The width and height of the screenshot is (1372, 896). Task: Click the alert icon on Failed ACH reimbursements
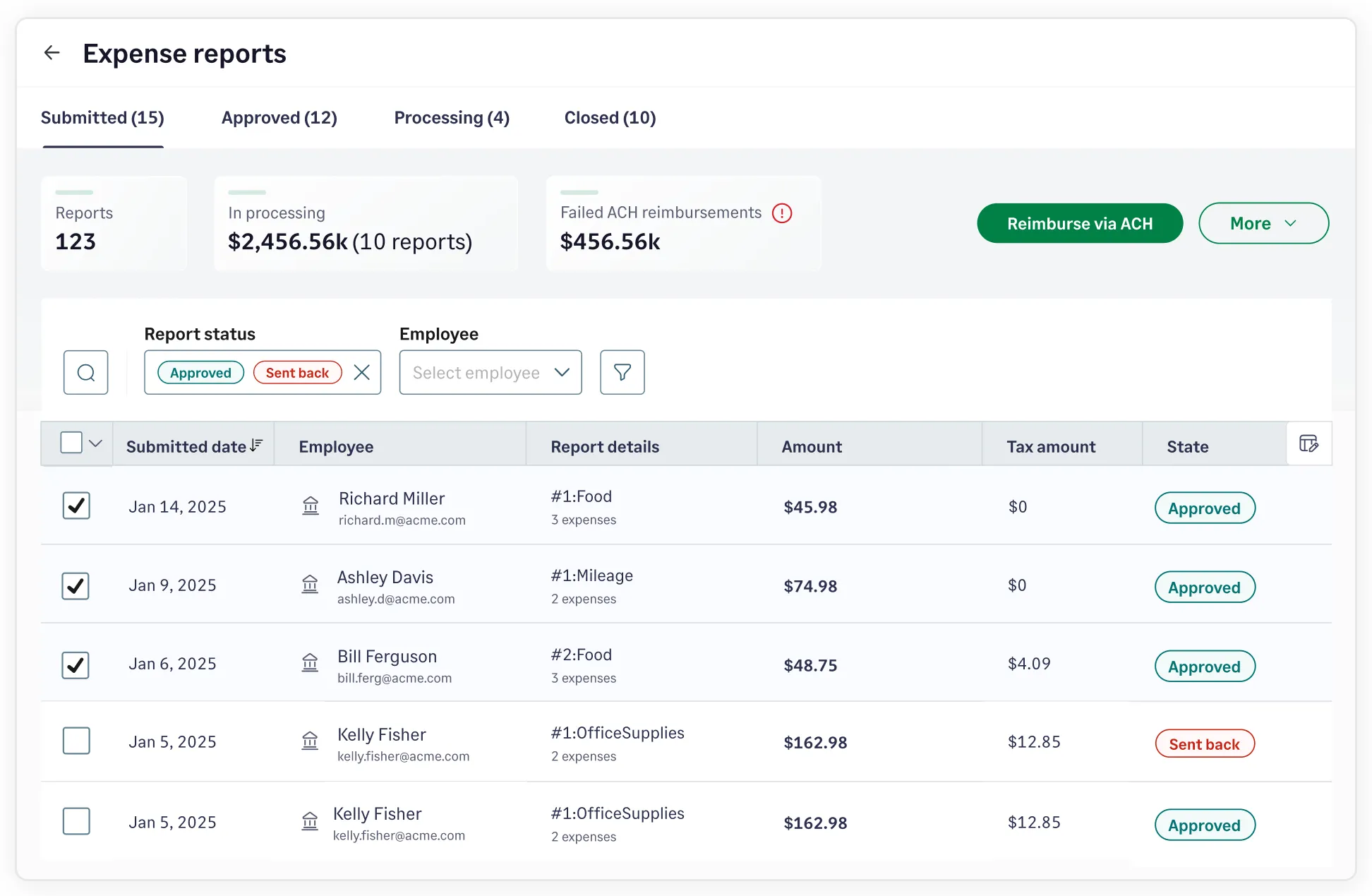pos(782,213)
